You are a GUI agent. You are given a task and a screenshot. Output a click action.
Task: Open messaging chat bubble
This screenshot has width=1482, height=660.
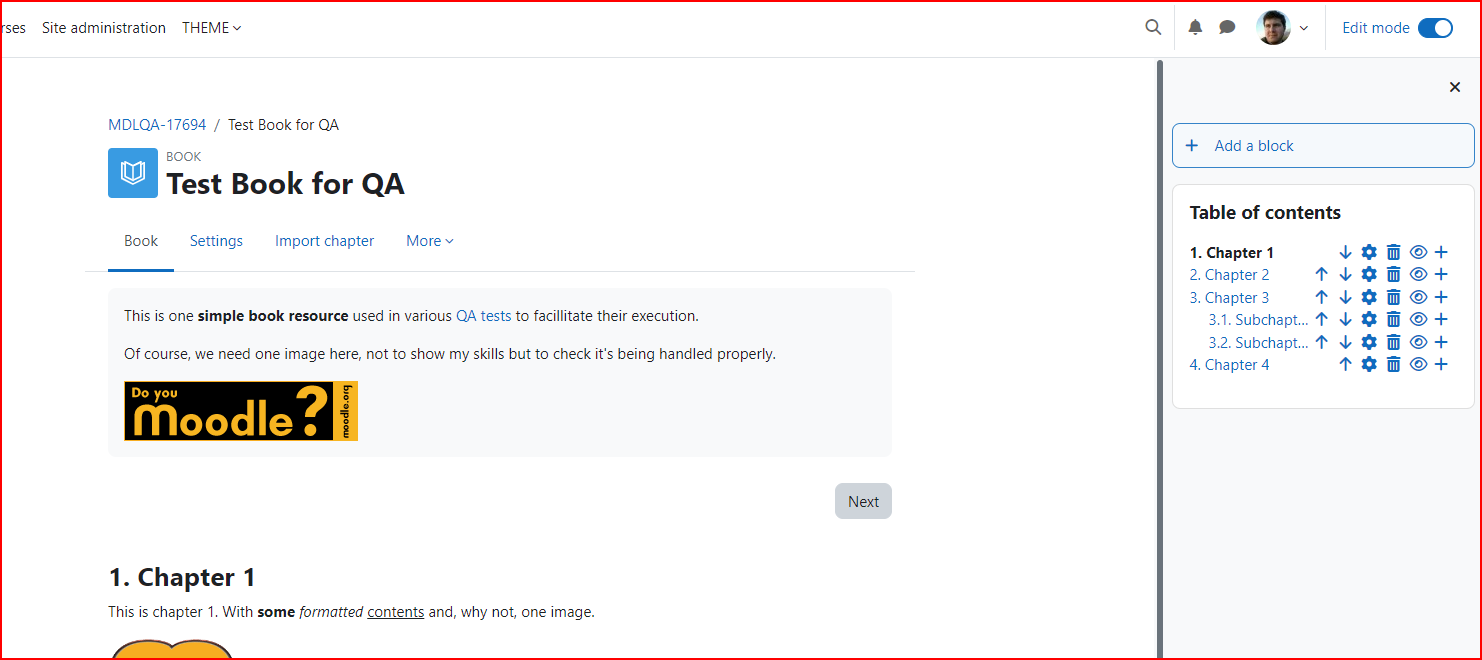pos(1227,28)
